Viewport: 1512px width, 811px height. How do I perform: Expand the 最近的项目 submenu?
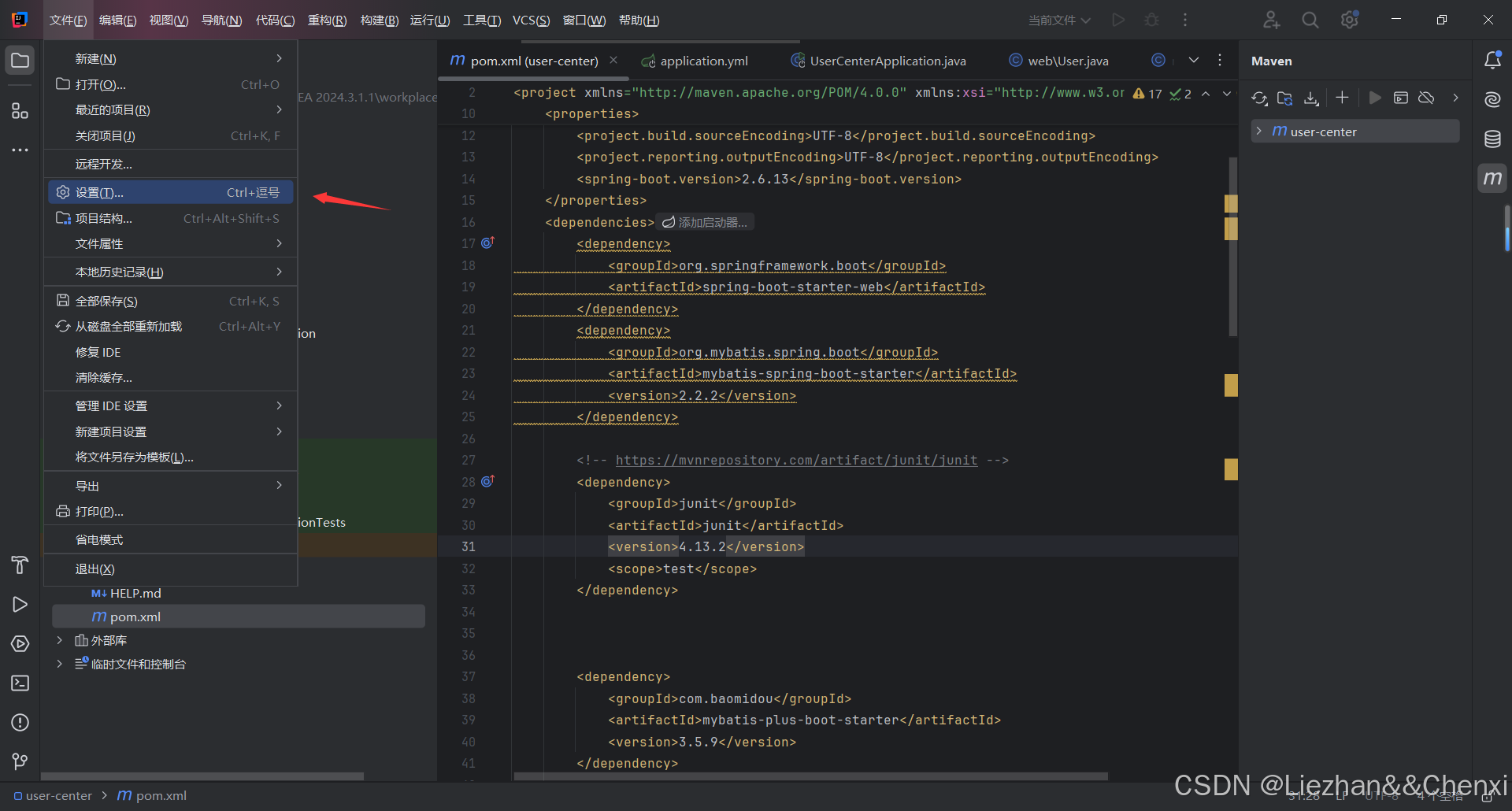pos(171,110)
